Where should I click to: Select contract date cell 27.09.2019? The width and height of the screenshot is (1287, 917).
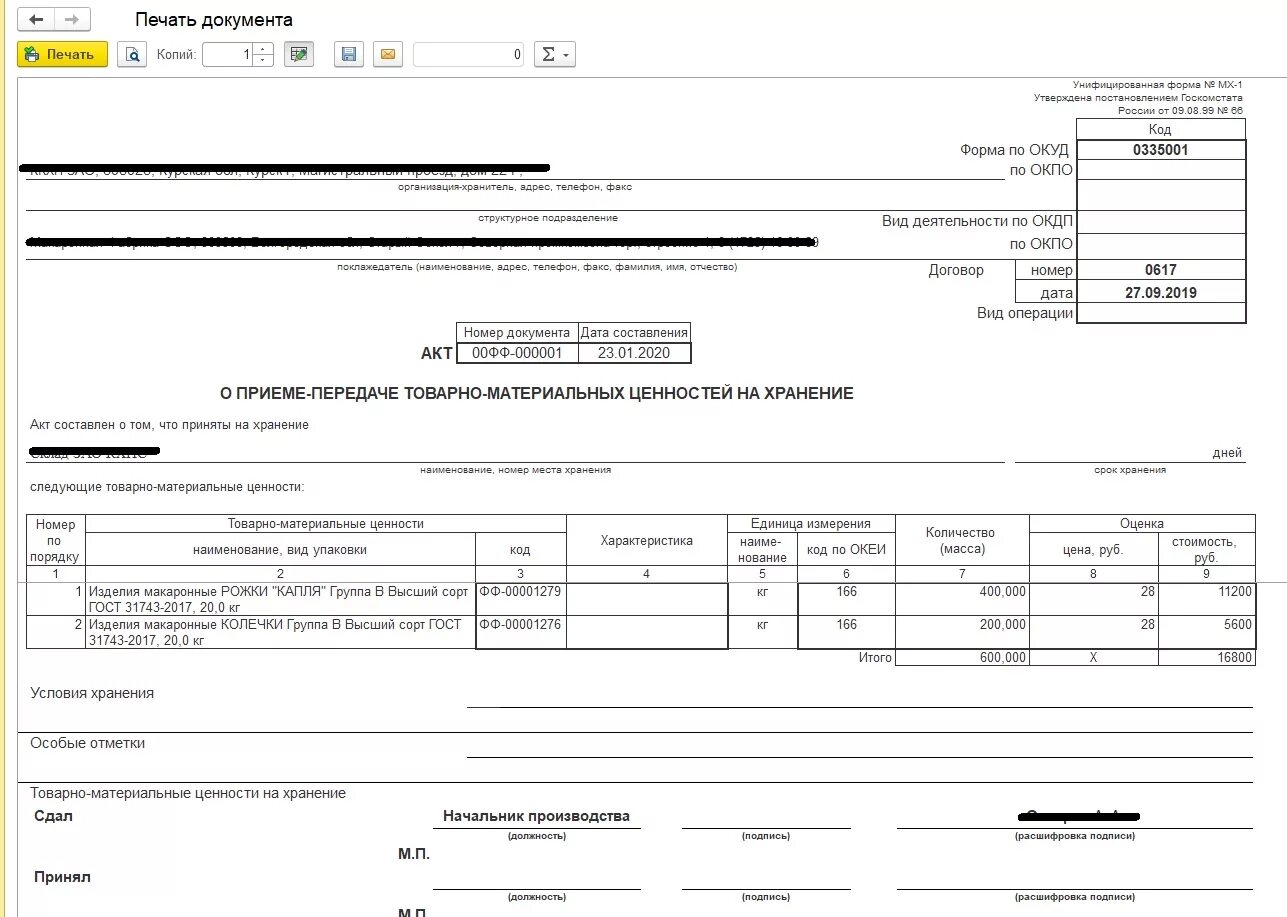[x=1161, y=293]
